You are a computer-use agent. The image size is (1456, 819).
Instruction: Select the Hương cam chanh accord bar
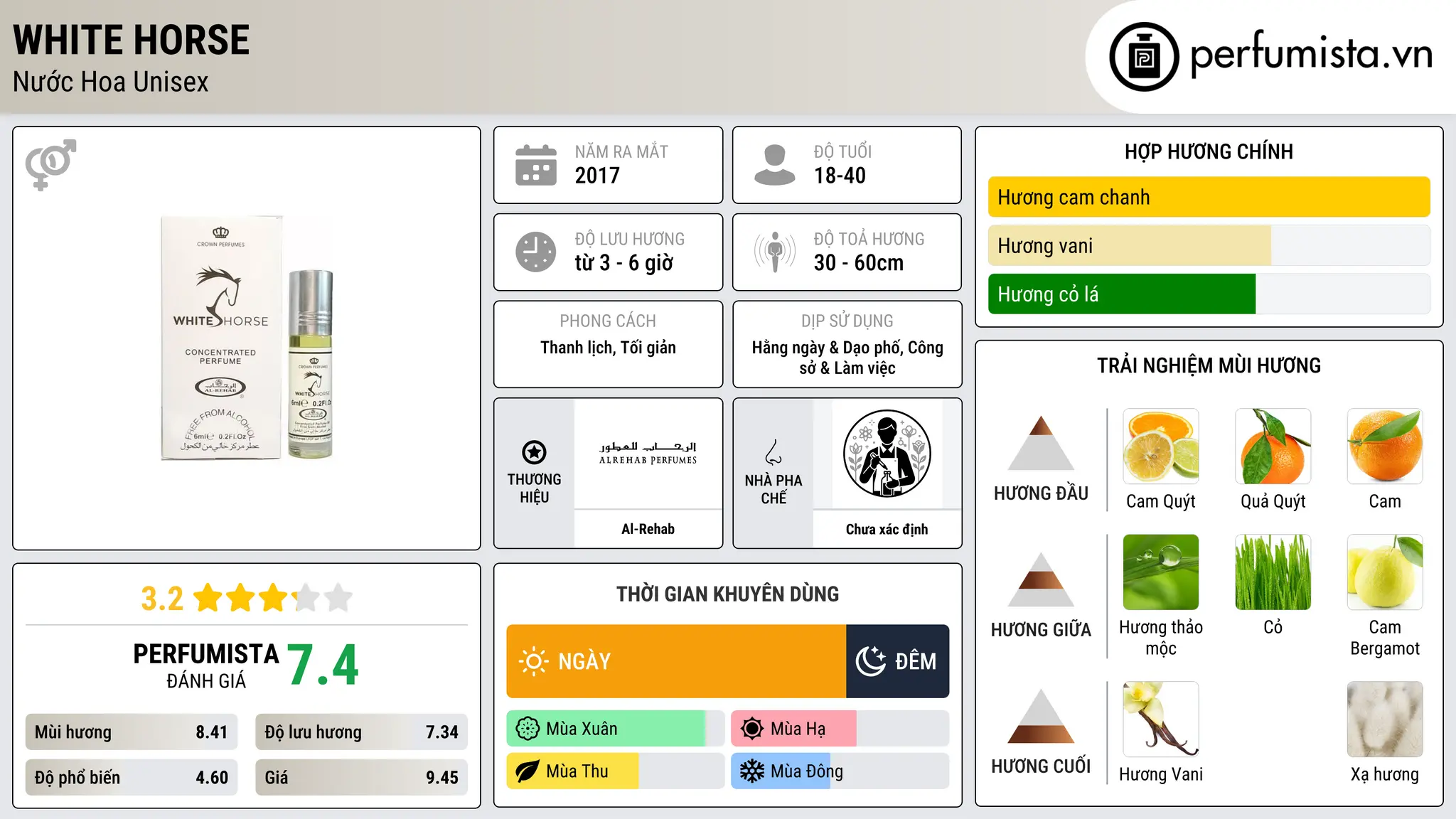click(x=1209, y=197)
